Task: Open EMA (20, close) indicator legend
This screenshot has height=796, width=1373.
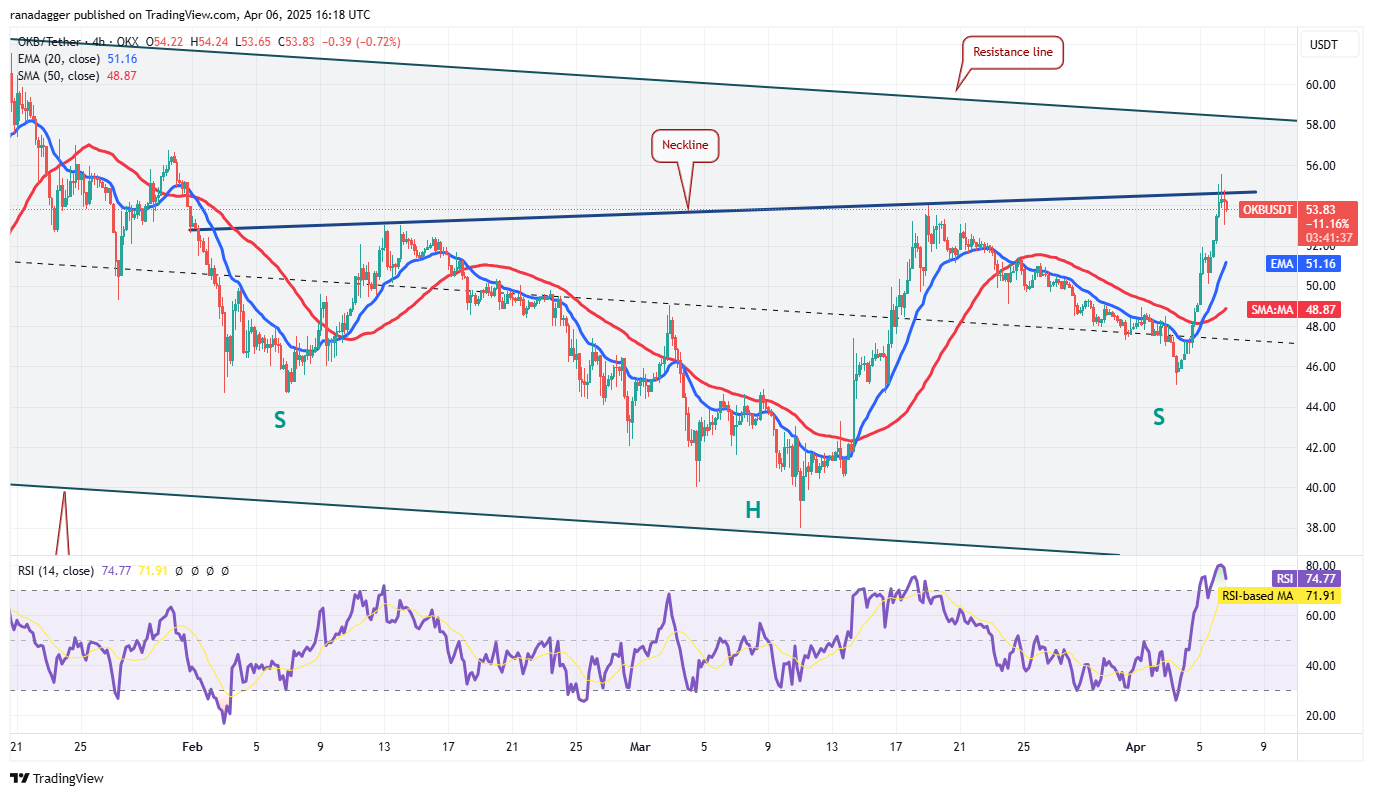Action: tap(58, 59)
